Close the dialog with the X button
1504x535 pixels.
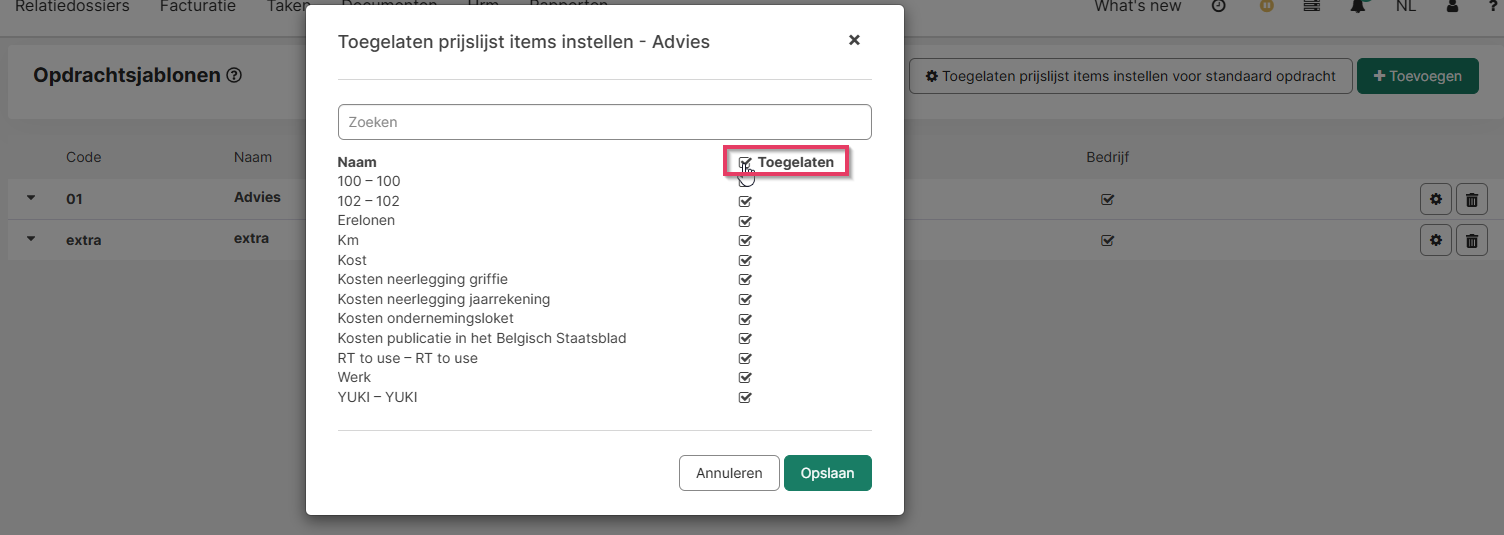(x=854, y=40)
